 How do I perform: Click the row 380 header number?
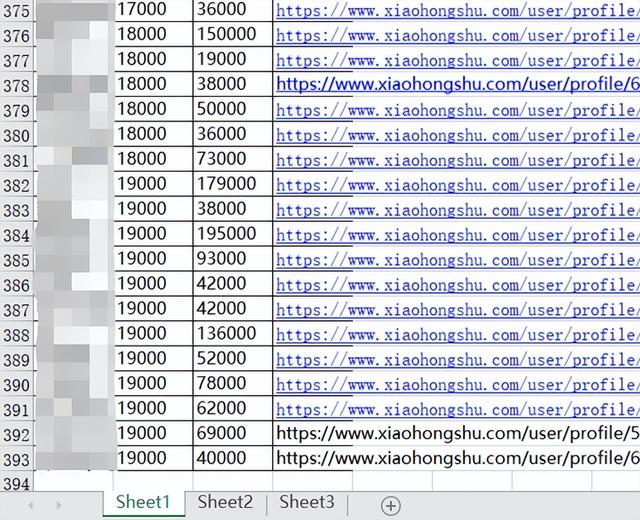(17, 136)
